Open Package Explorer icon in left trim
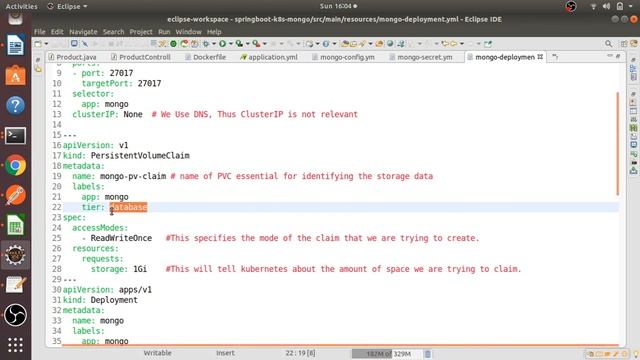 click(x=38, y=69)
